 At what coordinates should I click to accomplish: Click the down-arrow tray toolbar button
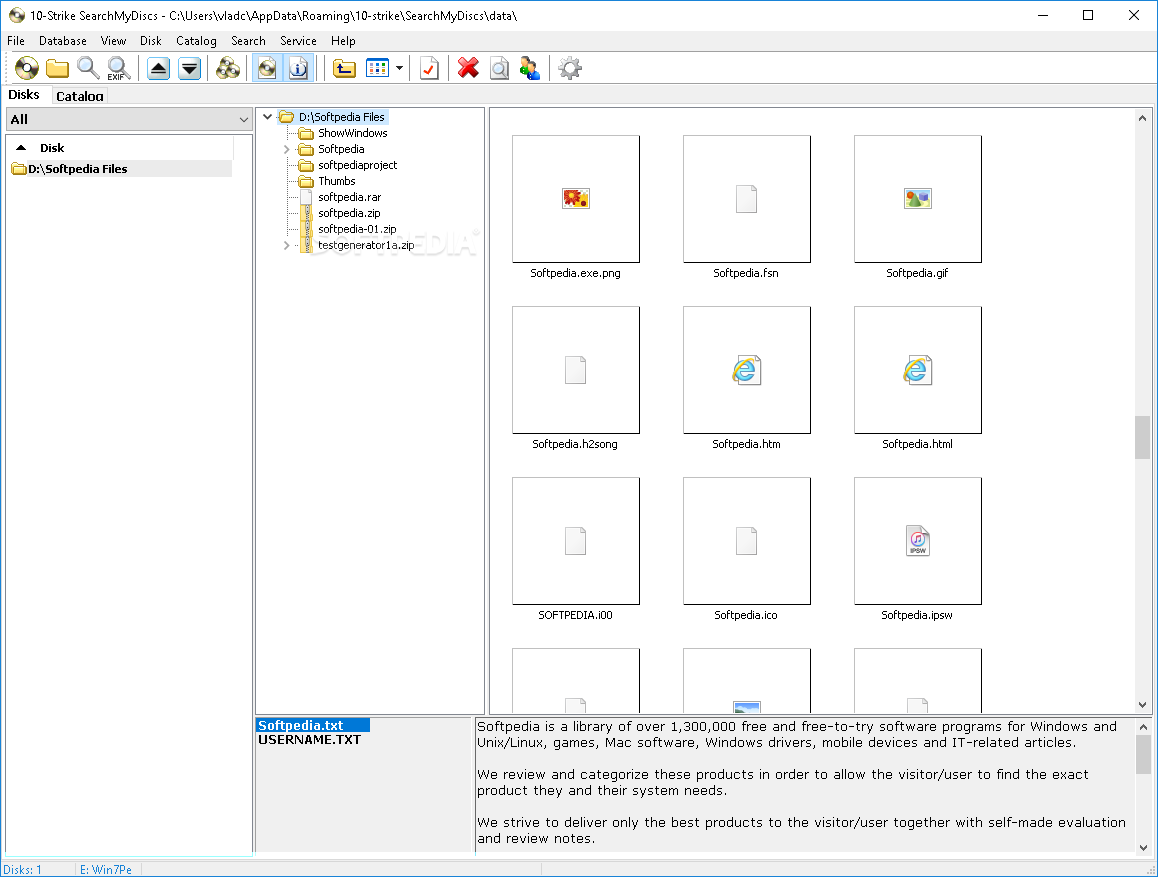click(190, 69)
